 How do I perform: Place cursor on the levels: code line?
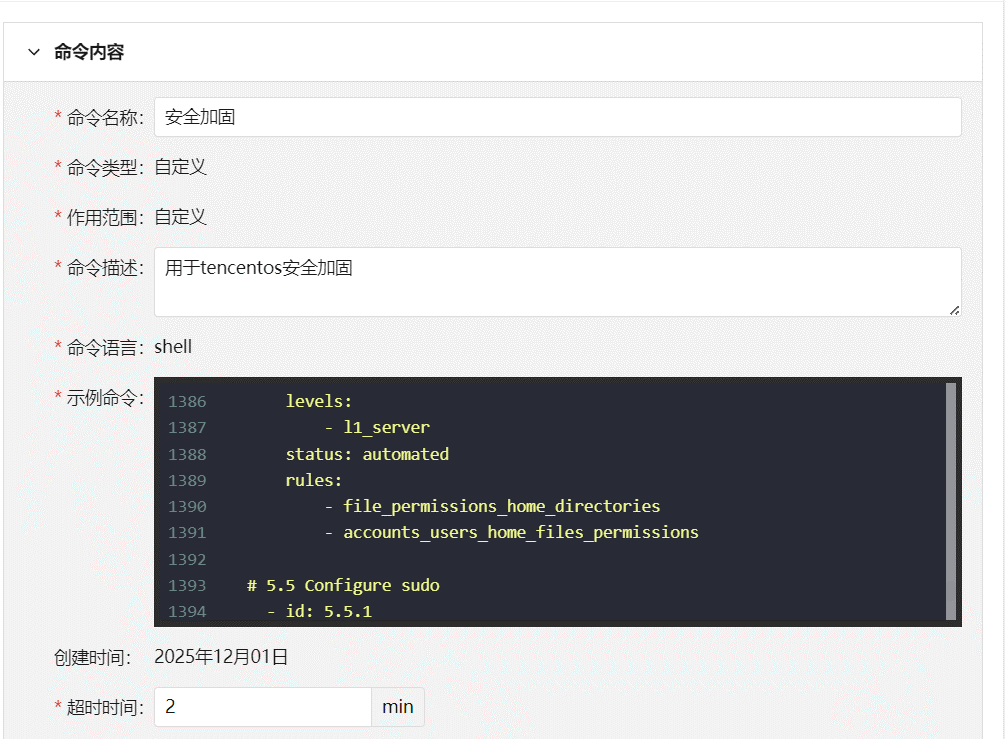tap(318, 402)
